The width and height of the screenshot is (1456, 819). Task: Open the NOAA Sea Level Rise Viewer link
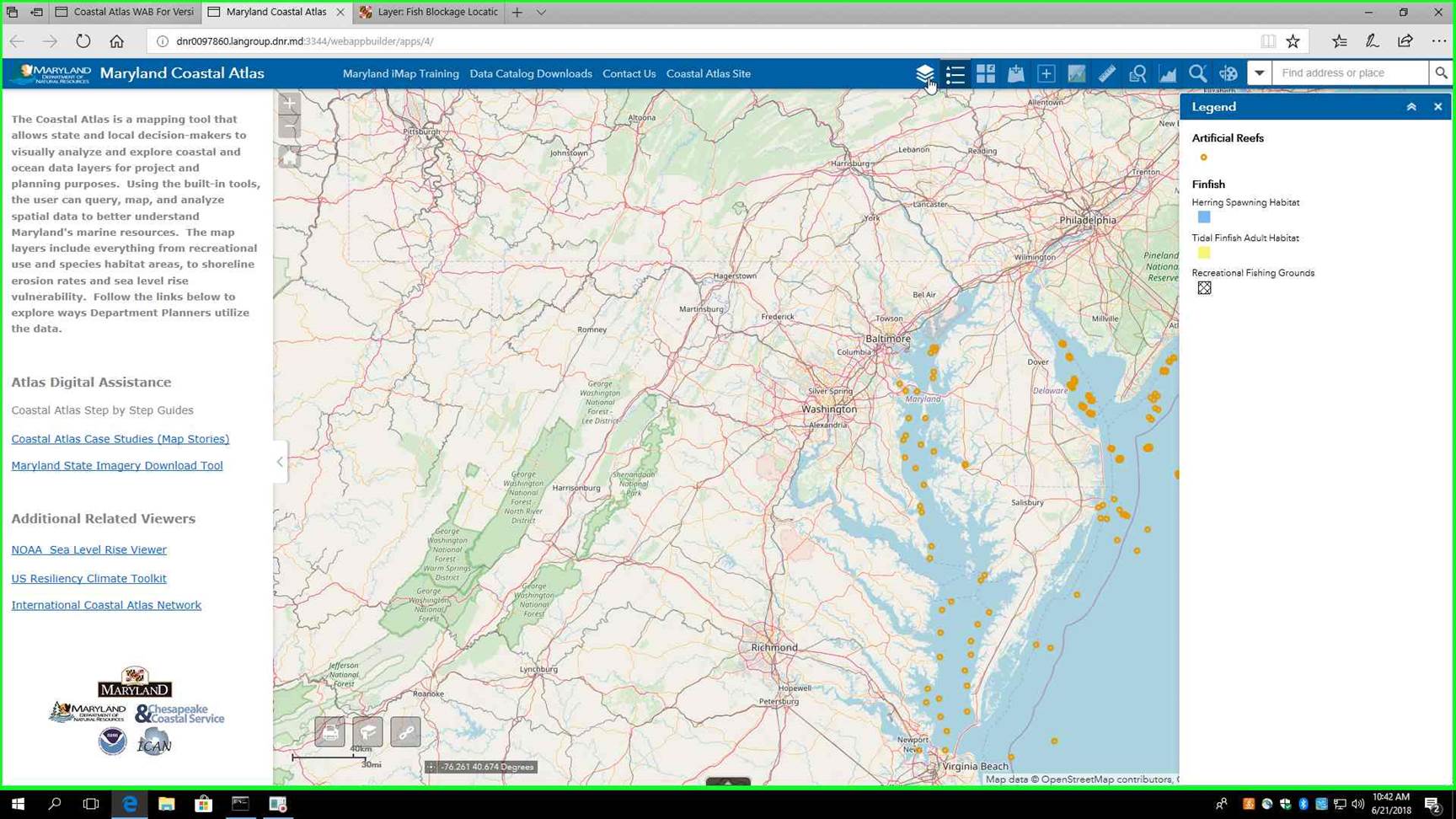[x=88, y=549]
